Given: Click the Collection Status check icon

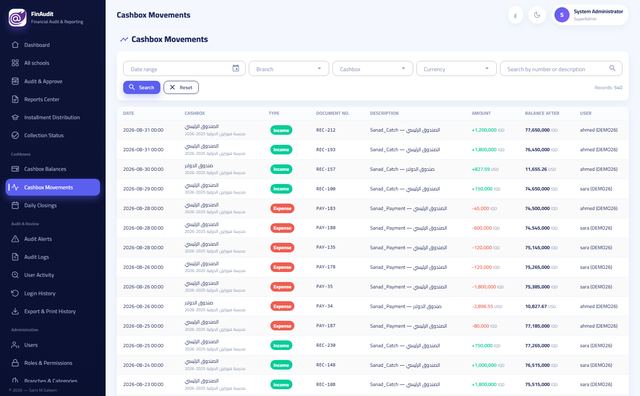Looking at the screenshot, I should pyautogui.click(x=15, y=135).
